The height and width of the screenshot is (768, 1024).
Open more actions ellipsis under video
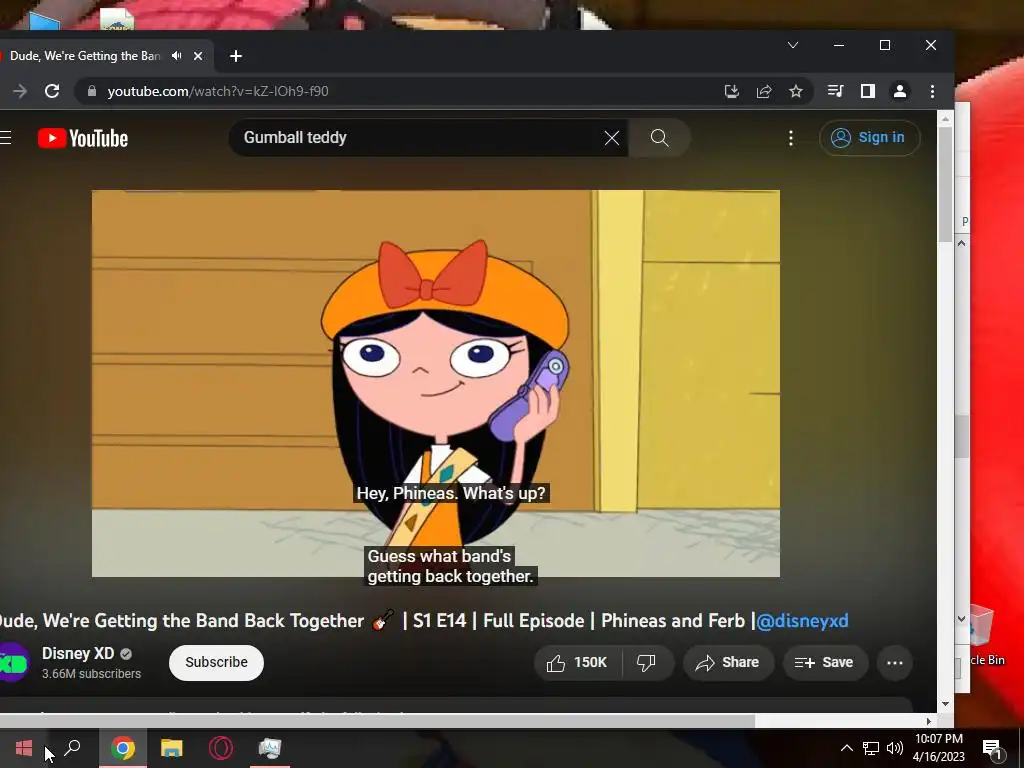click(895, 663)
